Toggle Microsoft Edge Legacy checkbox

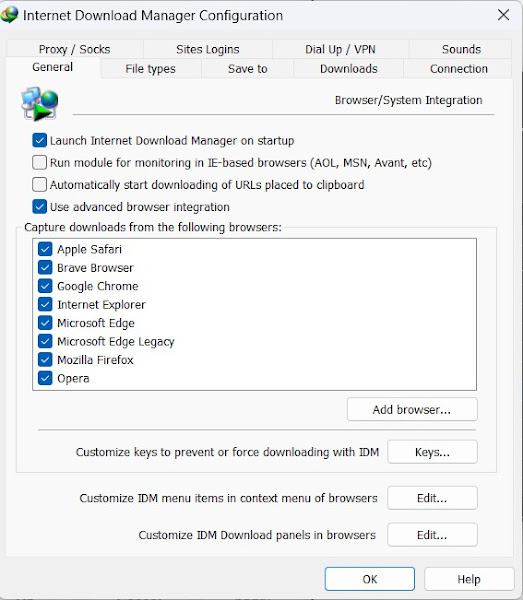click(45, 341)
